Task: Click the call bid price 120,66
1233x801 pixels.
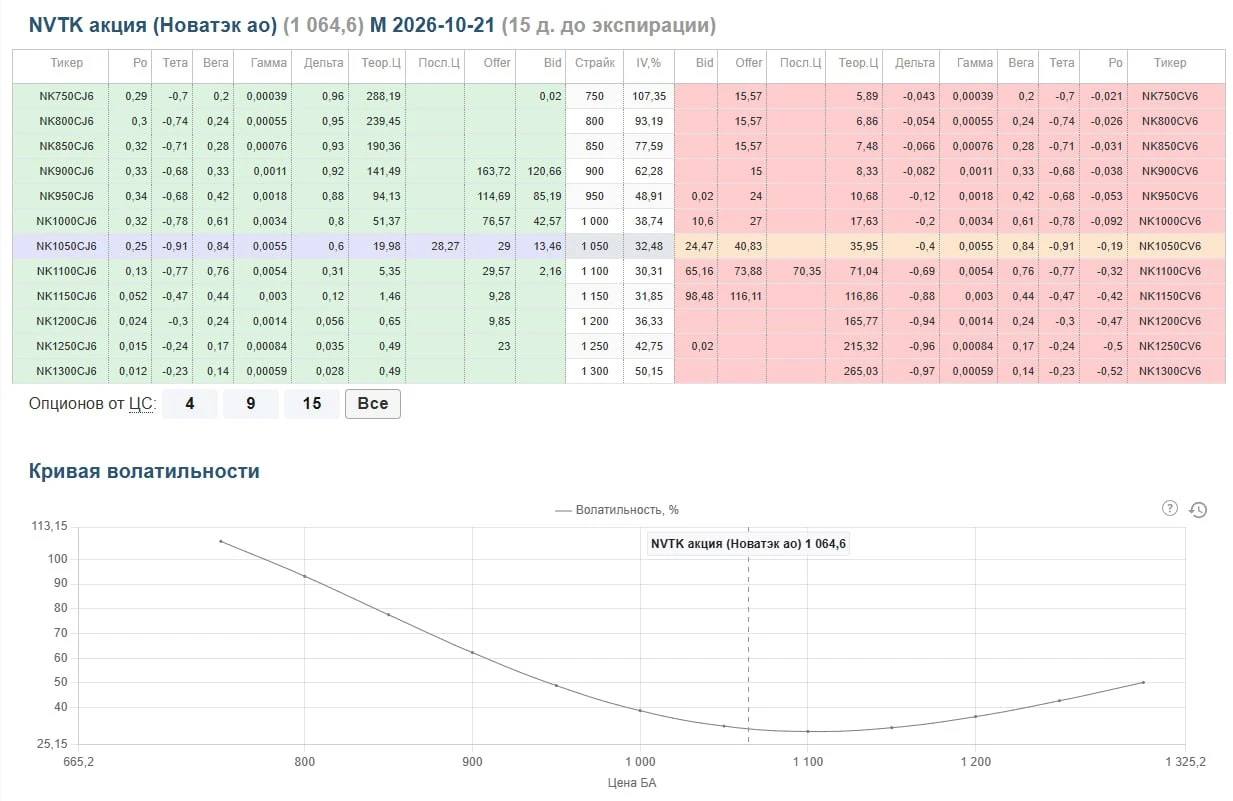Action: point(545,171)
